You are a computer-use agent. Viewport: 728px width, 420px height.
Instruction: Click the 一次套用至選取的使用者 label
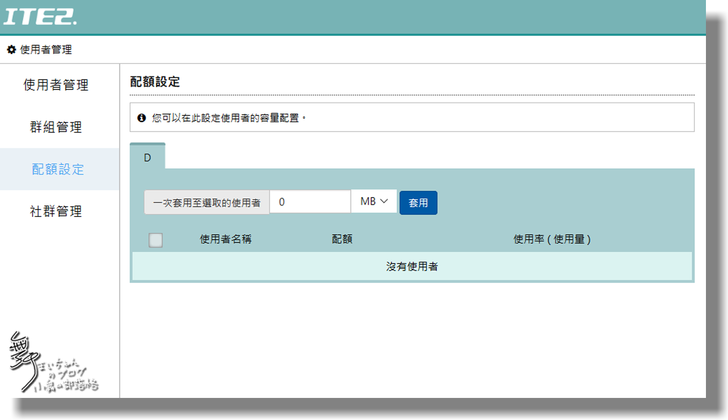pyautogui.click(x=206, y=203)
